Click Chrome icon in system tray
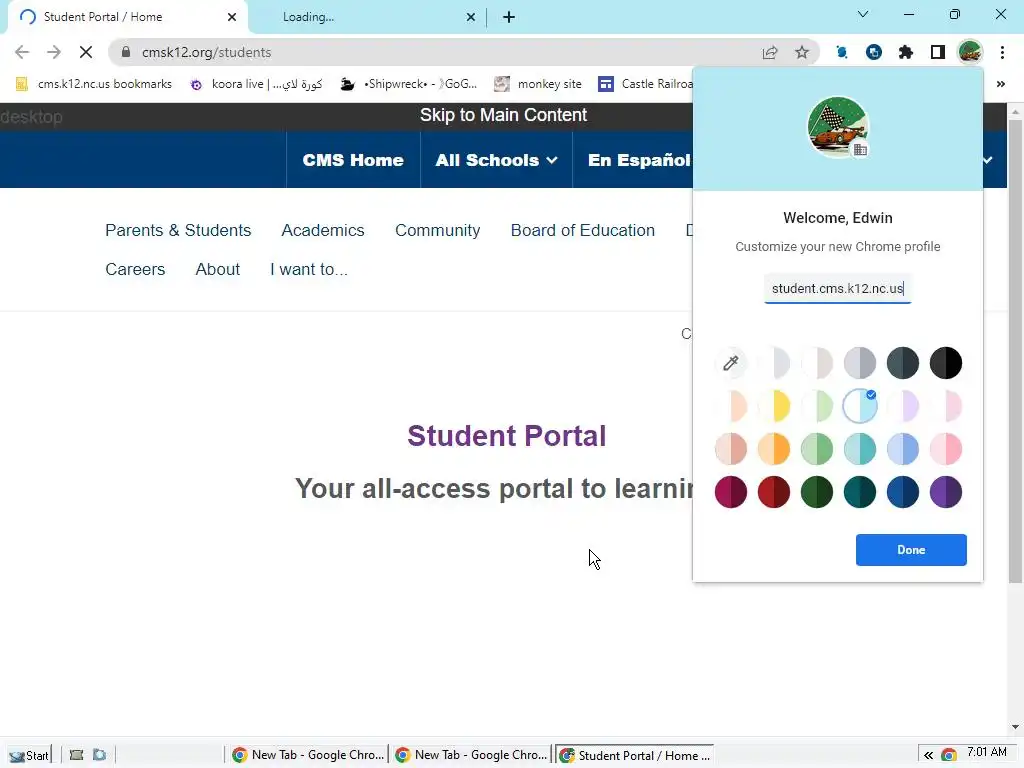The height and width of the screenshot is (768, 1024). coord(948,756)
